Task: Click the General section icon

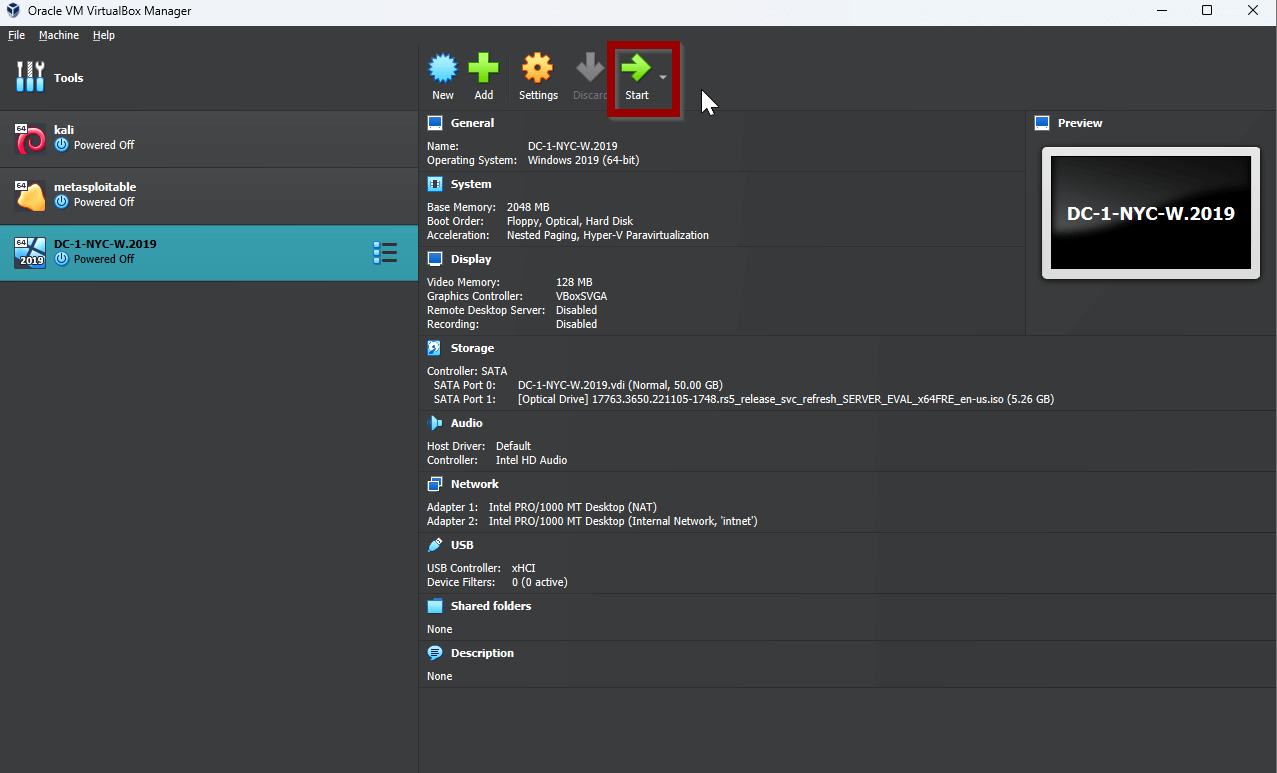Action: click(x=435, y=123)
